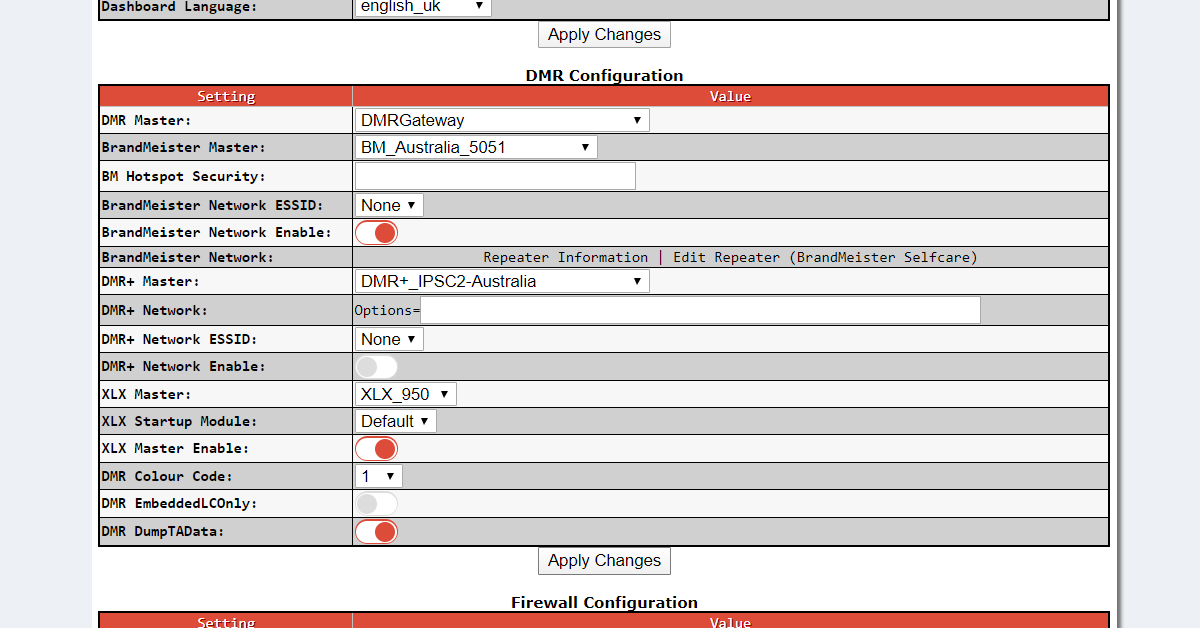Image resolution: width=1200 pixels, height=628 pixels.
Task: Click the DMR Colour Code label
Action: (x=166, y=476)
